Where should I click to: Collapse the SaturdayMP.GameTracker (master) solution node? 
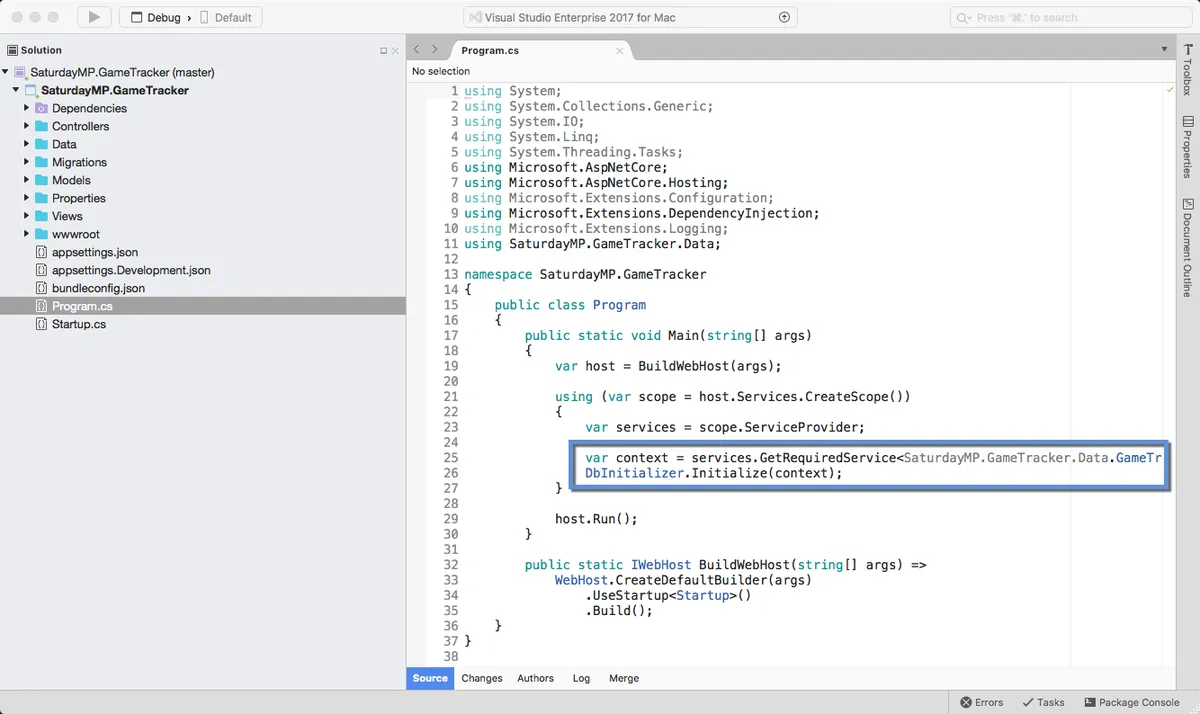click(x=6, y=72)
